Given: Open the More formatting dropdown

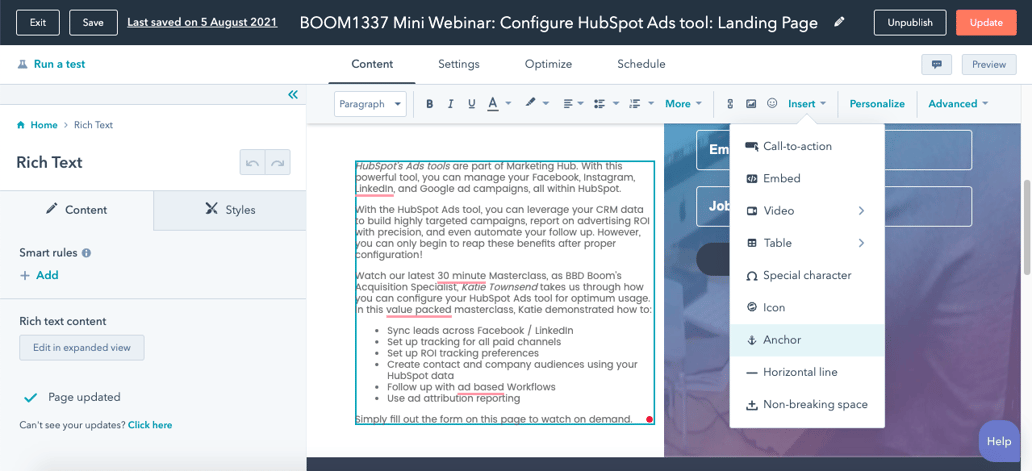Looking at the screenshot, I should (x=683, y=104).
